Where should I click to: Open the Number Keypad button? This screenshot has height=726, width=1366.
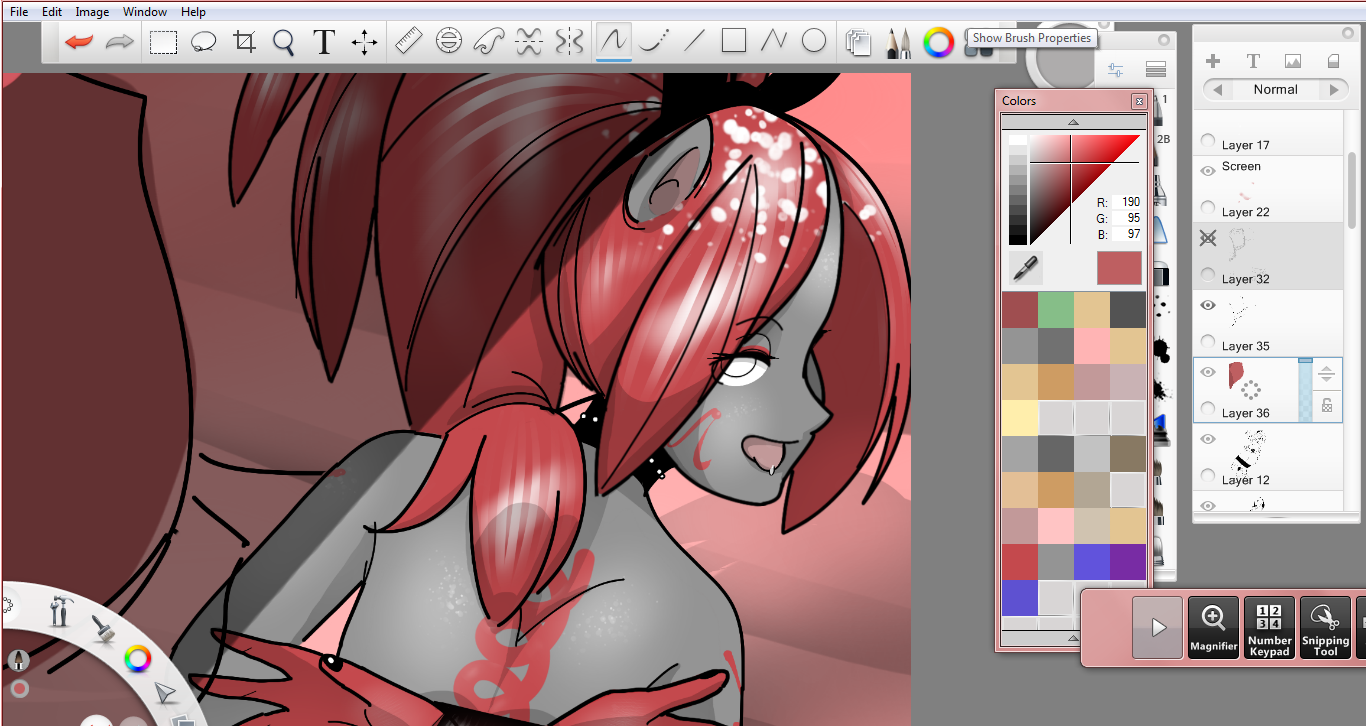click(1270, 628)
